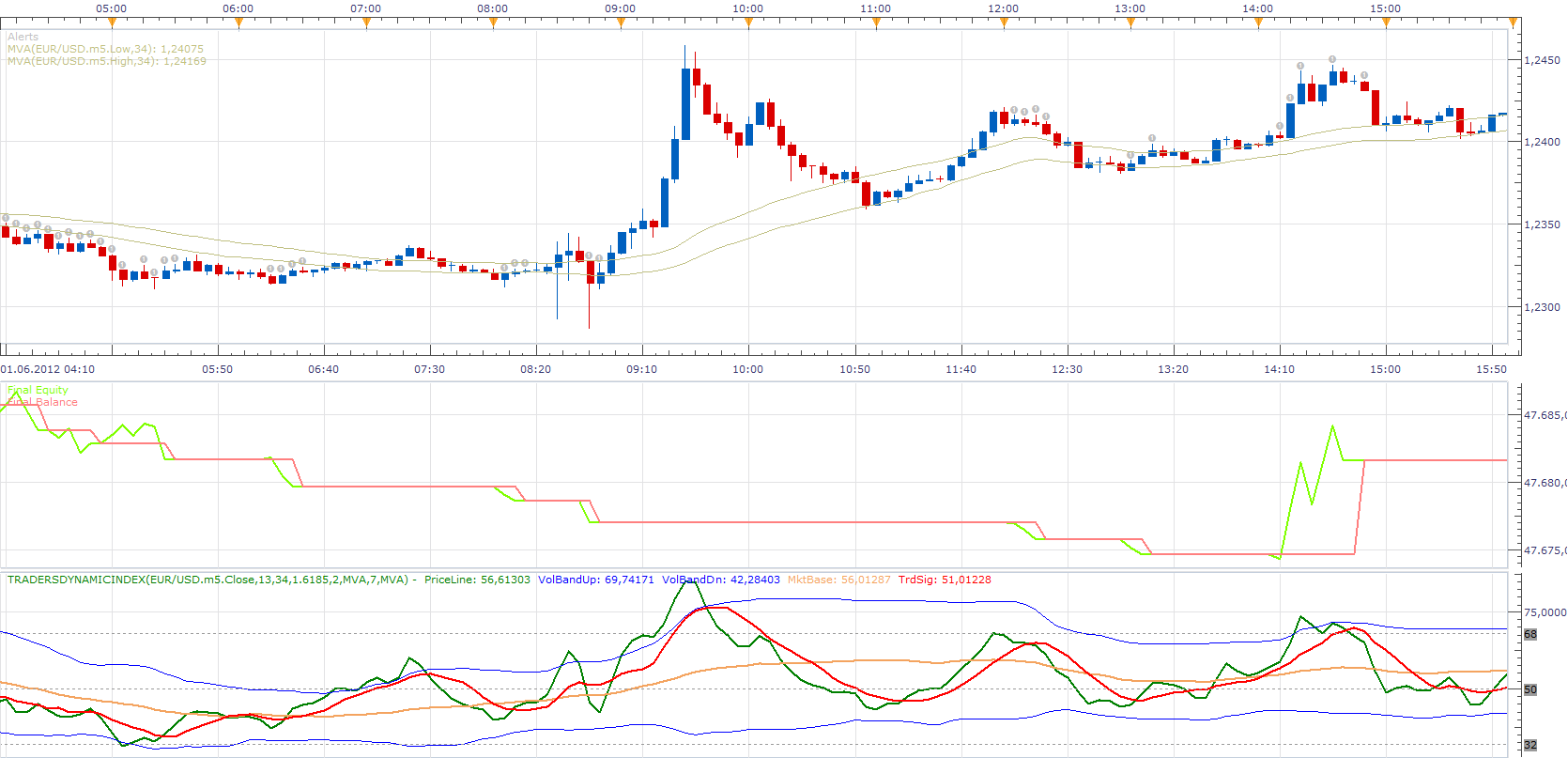
Task: Click the orange marker at the top-right corner
Action: point(1514,23)
